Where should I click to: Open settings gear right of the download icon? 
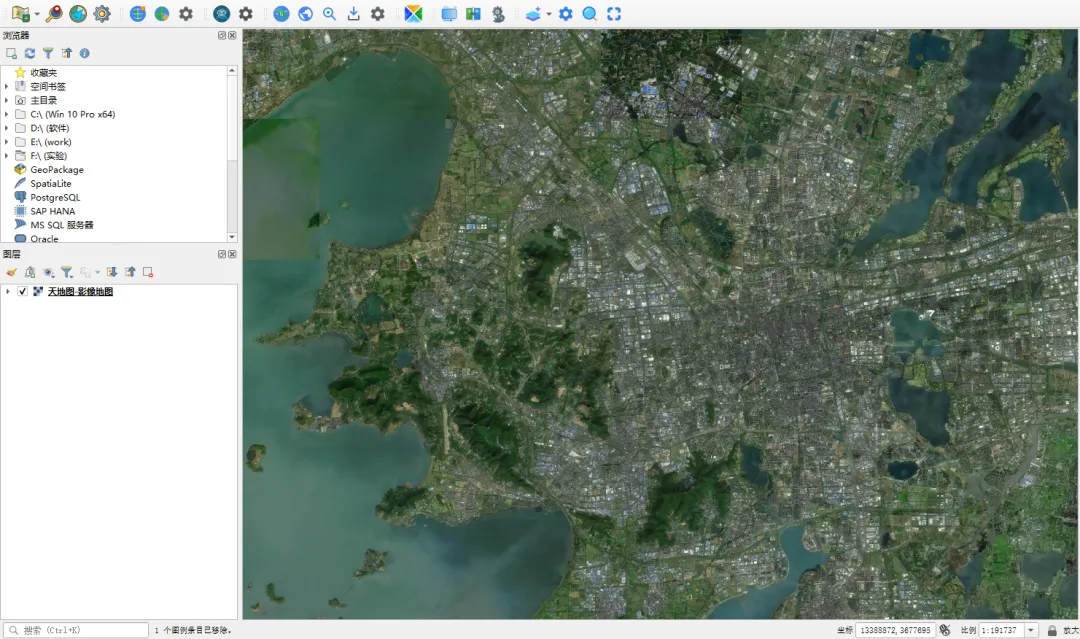377,14
